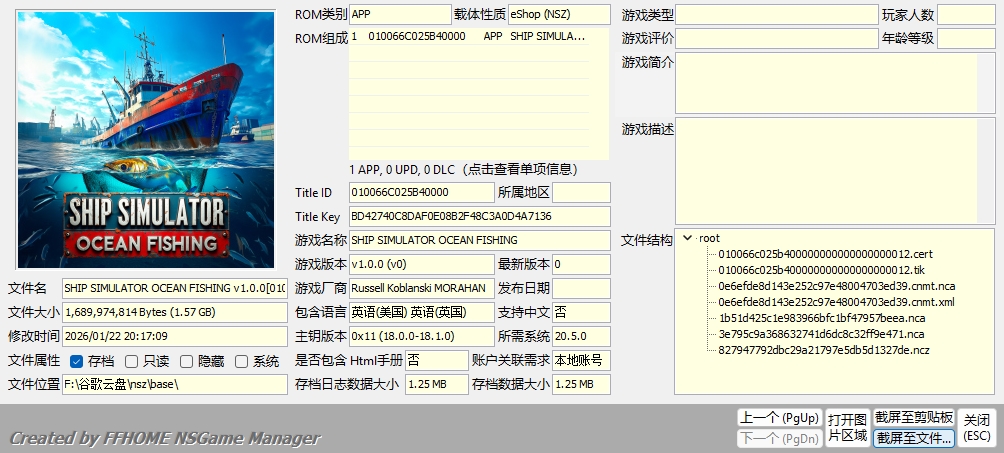Viewport: 1004px width, 453px height.
Task: Click the Title Key text field
Action: [478, 216]
